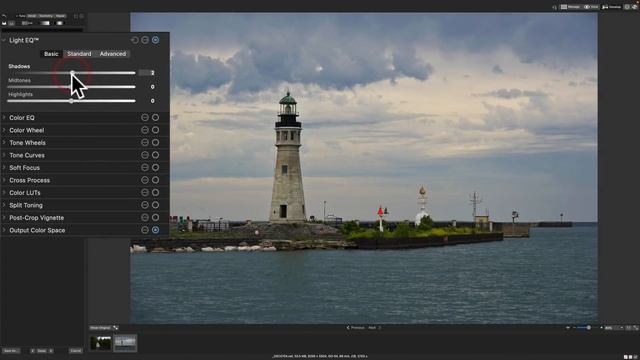The image size is (640, 360).
Task: Enable the Post-Crop Vignette group circle
Action: (156, 218)
